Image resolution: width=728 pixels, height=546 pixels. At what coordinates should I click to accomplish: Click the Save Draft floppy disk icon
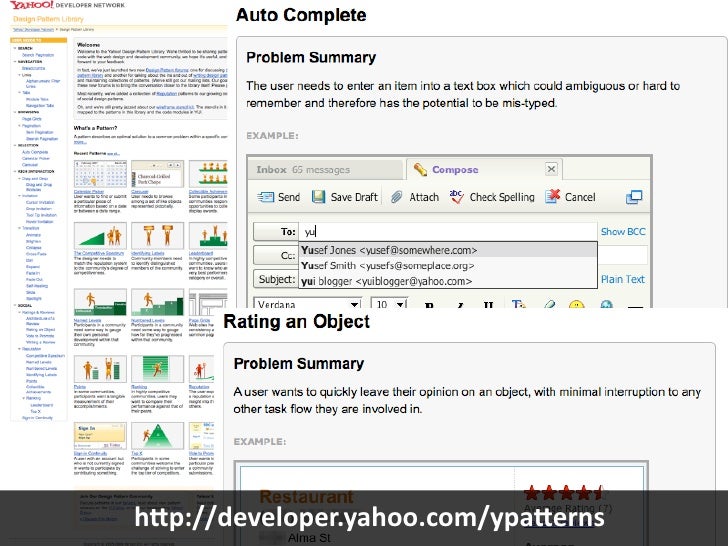point(318,197)
